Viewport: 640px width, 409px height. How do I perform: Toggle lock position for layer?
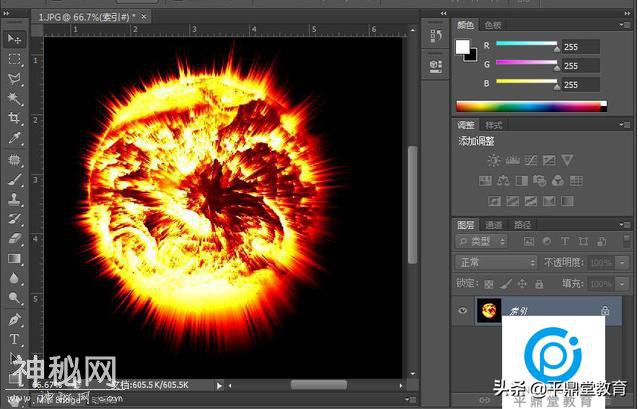point(522,284)
